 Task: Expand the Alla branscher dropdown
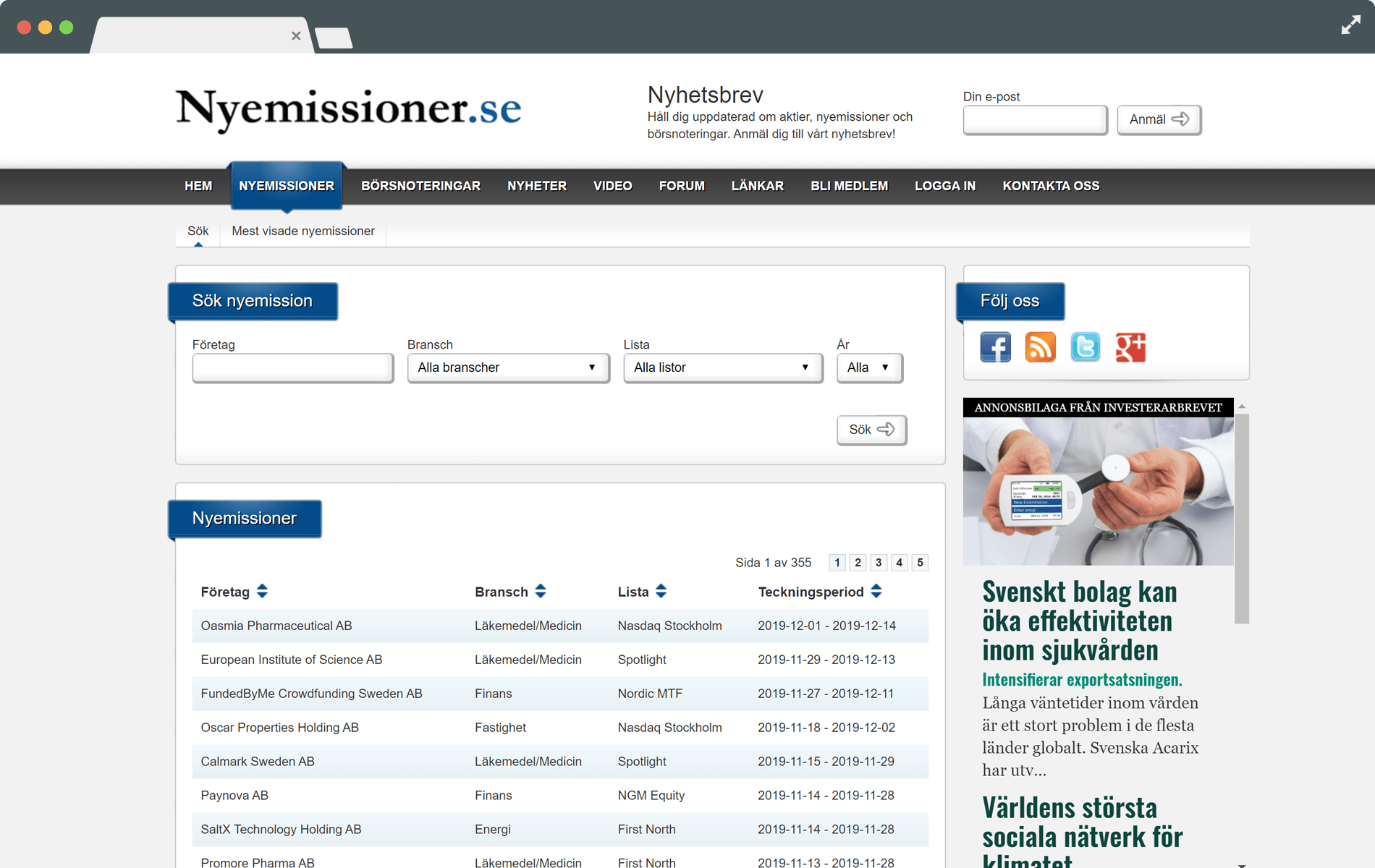pyautogui.click(x=508, y=367)
